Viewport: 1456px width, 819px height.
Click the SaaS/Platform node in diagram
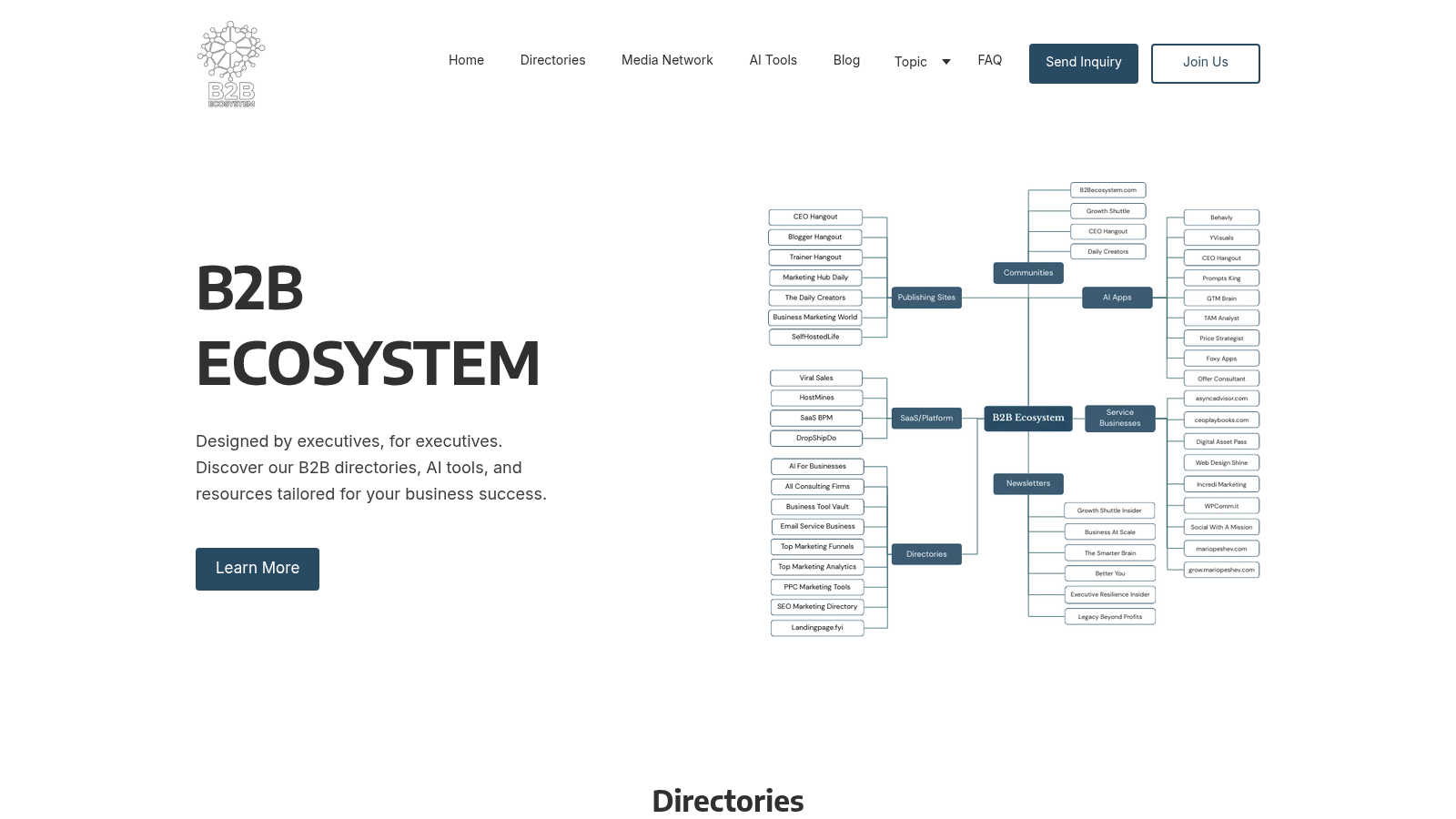[926, 419]
